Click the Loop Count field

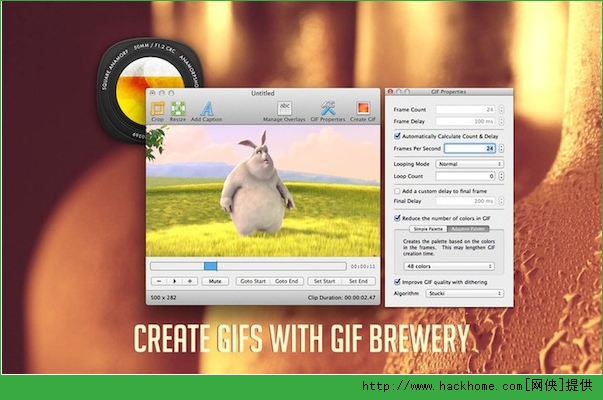(465, 176)
